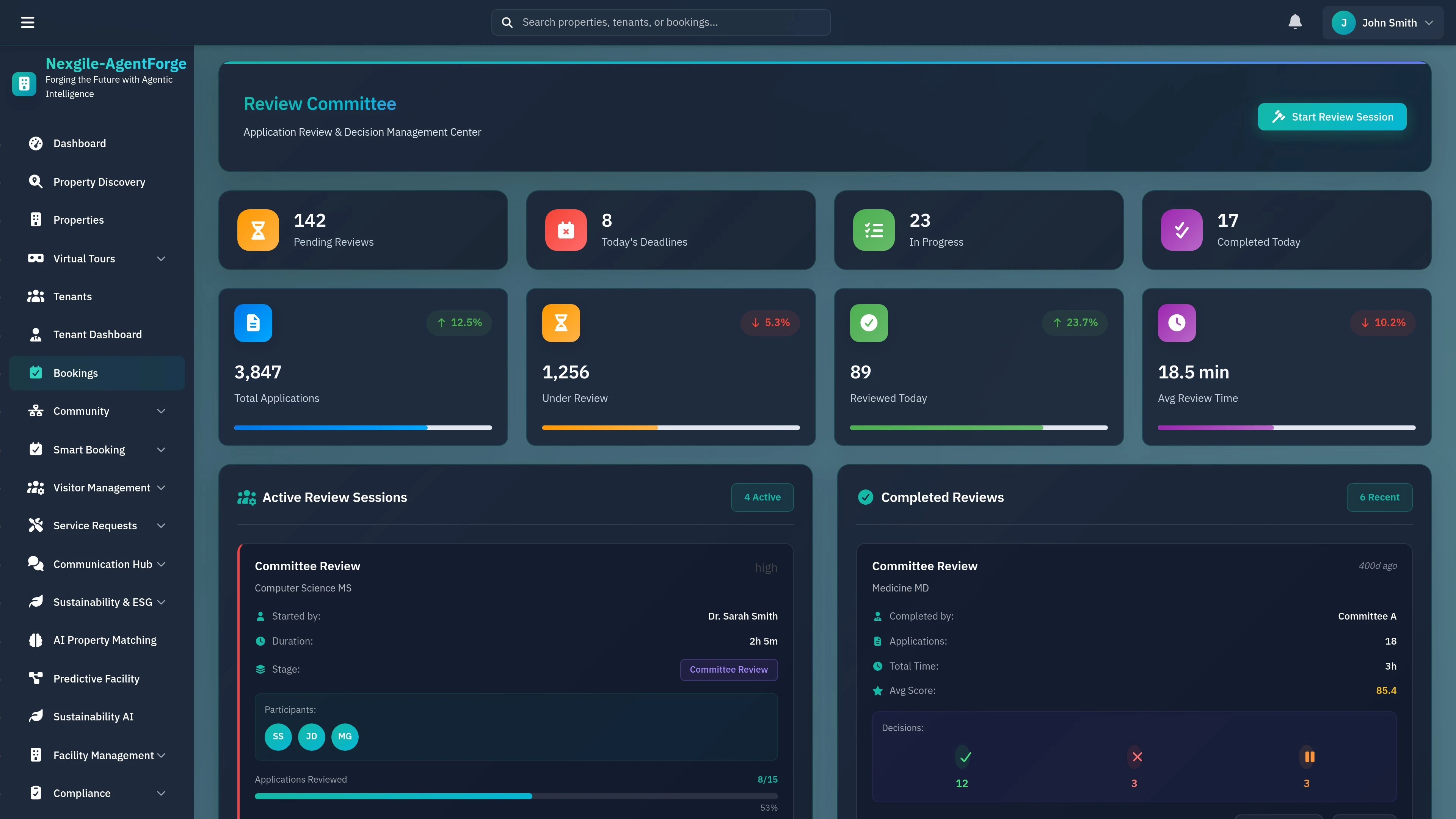Expand the Virtual Tours section

pos(161,258)
